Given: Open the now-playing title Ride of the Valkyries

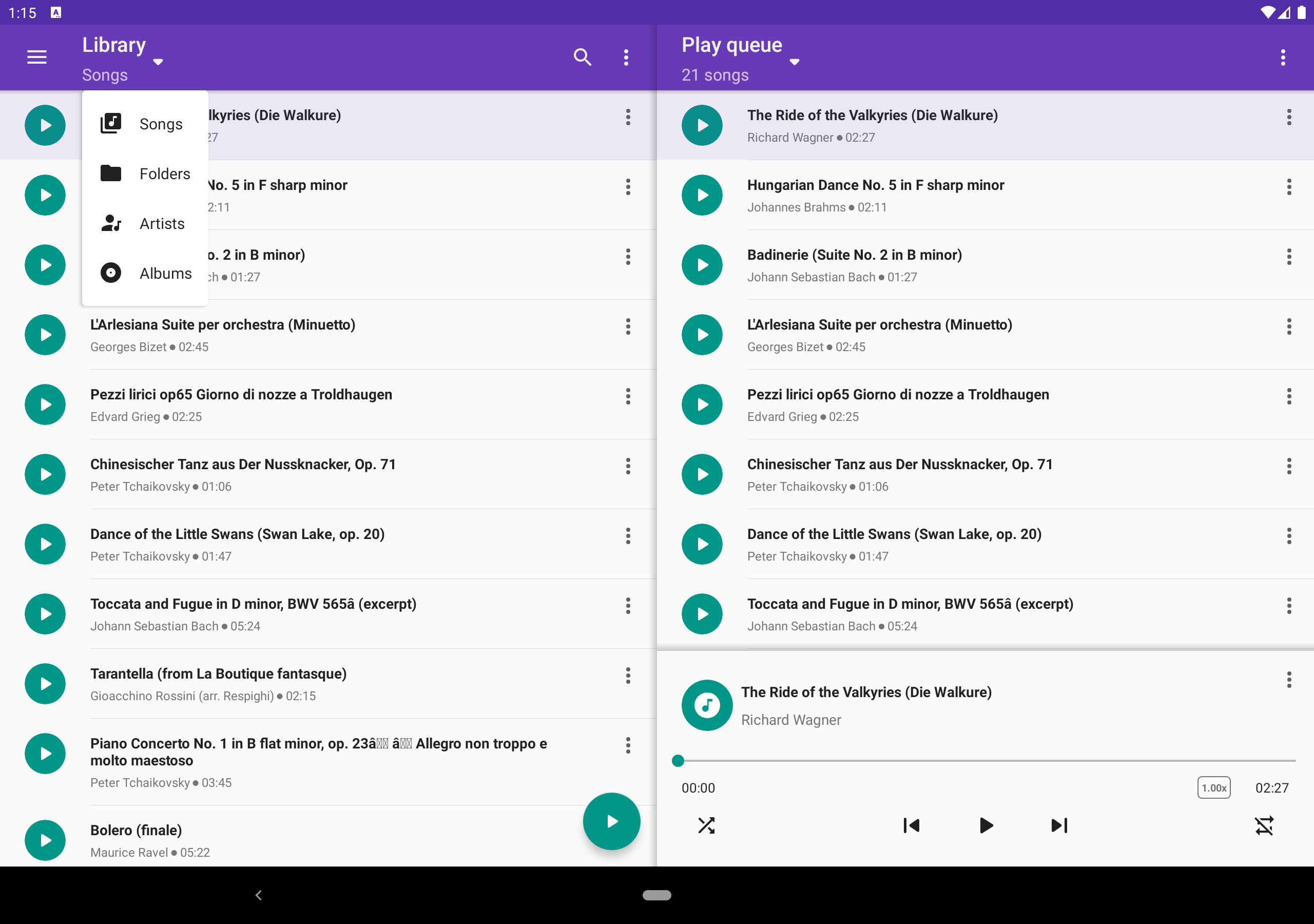Looking at the screenshot, I should pyautogui.click(x=866, y=692).
